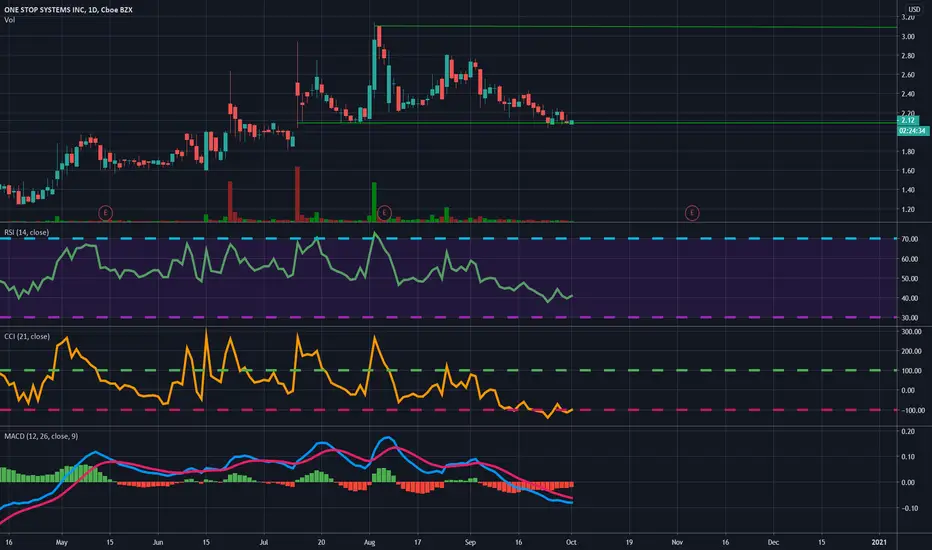This screenshot has height=550, width=932.
Task: Click the May label on time axis
Action: (62, 542)
